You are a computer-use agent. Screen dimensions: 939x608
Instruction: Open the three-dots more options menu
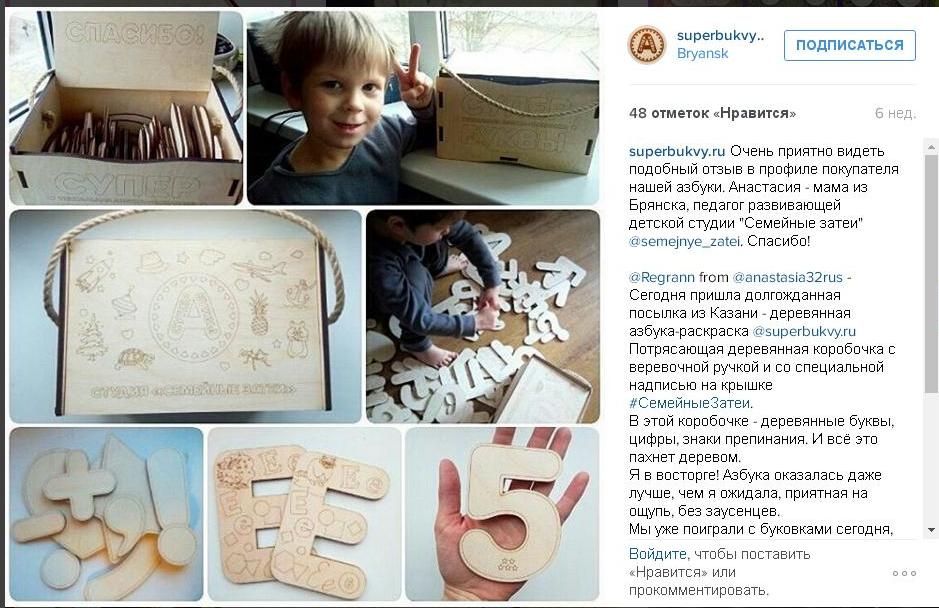coord(904,573)
